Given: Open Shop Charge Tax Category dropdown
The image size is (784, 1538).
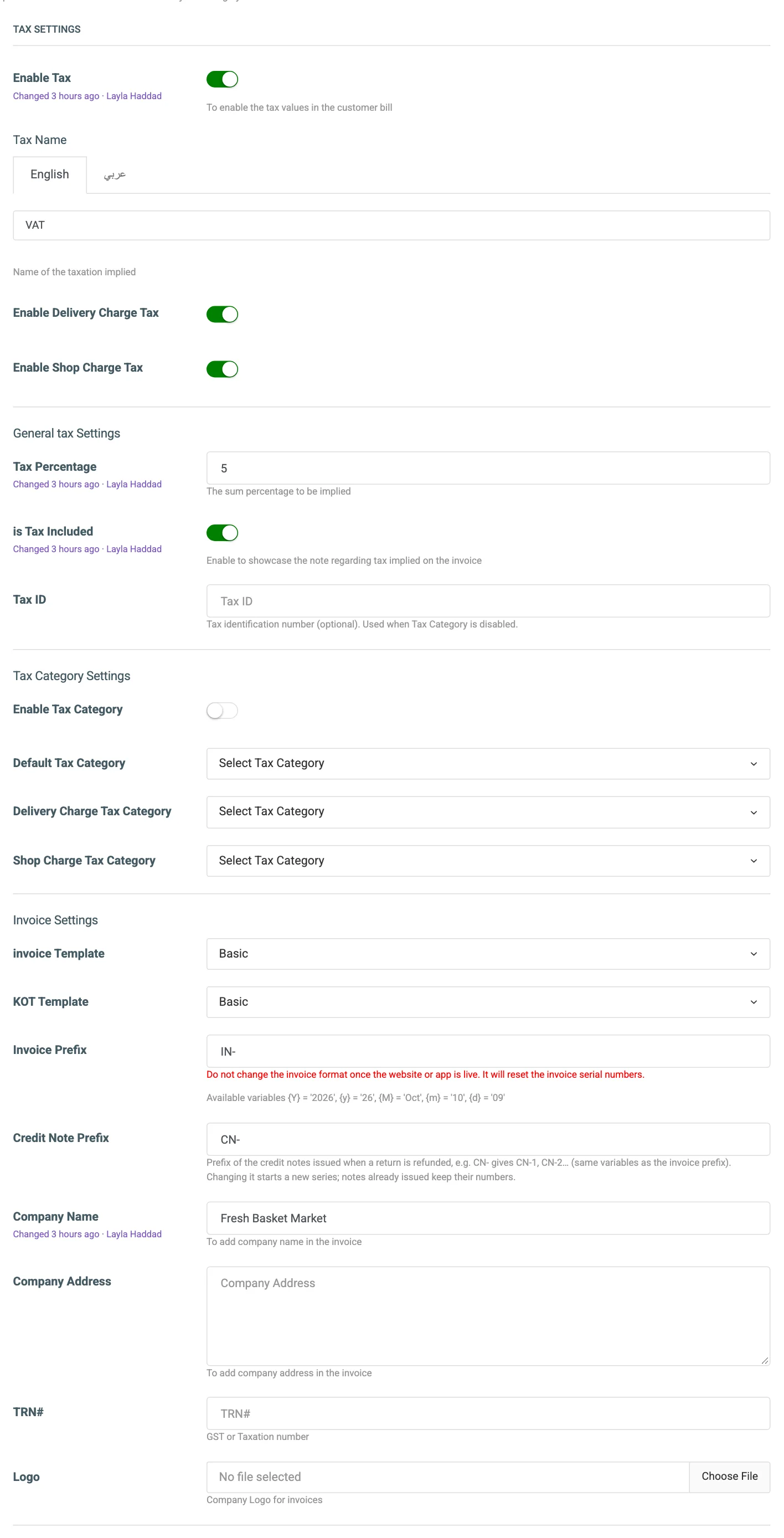Looking at the screenshot, I should 488,860.
